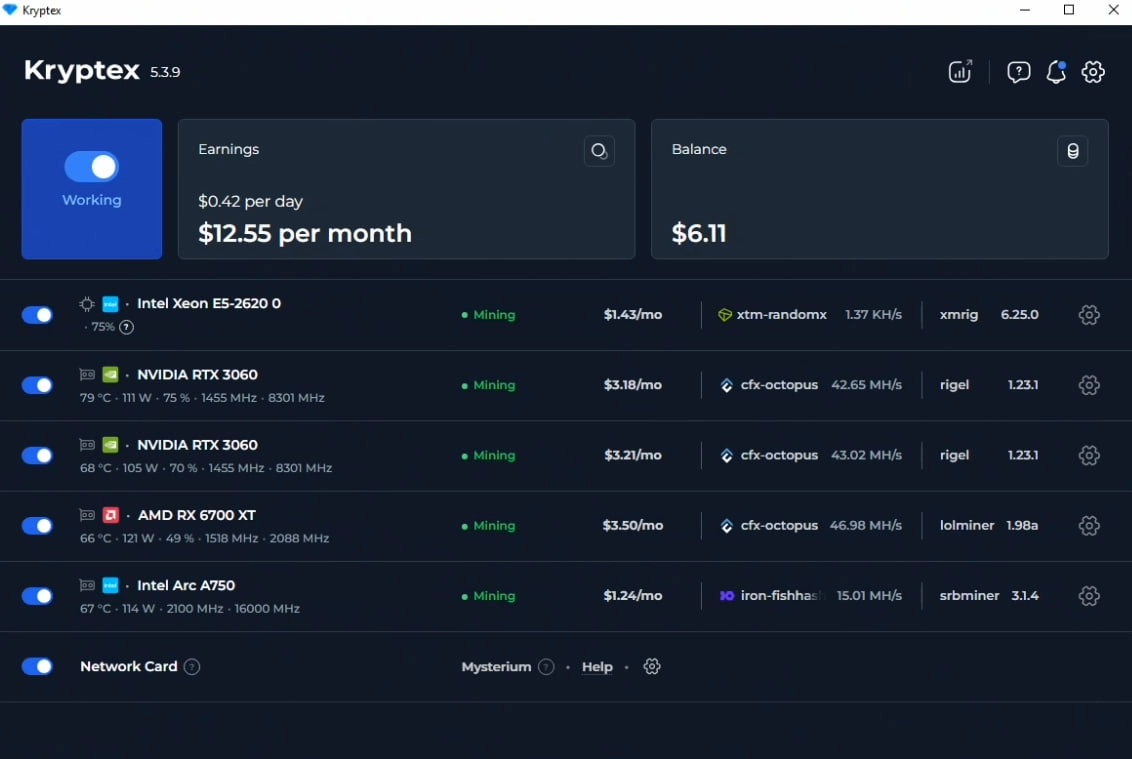
Task: Toggle off the AMD RX 6700 XT
Action: pos(37,526)
